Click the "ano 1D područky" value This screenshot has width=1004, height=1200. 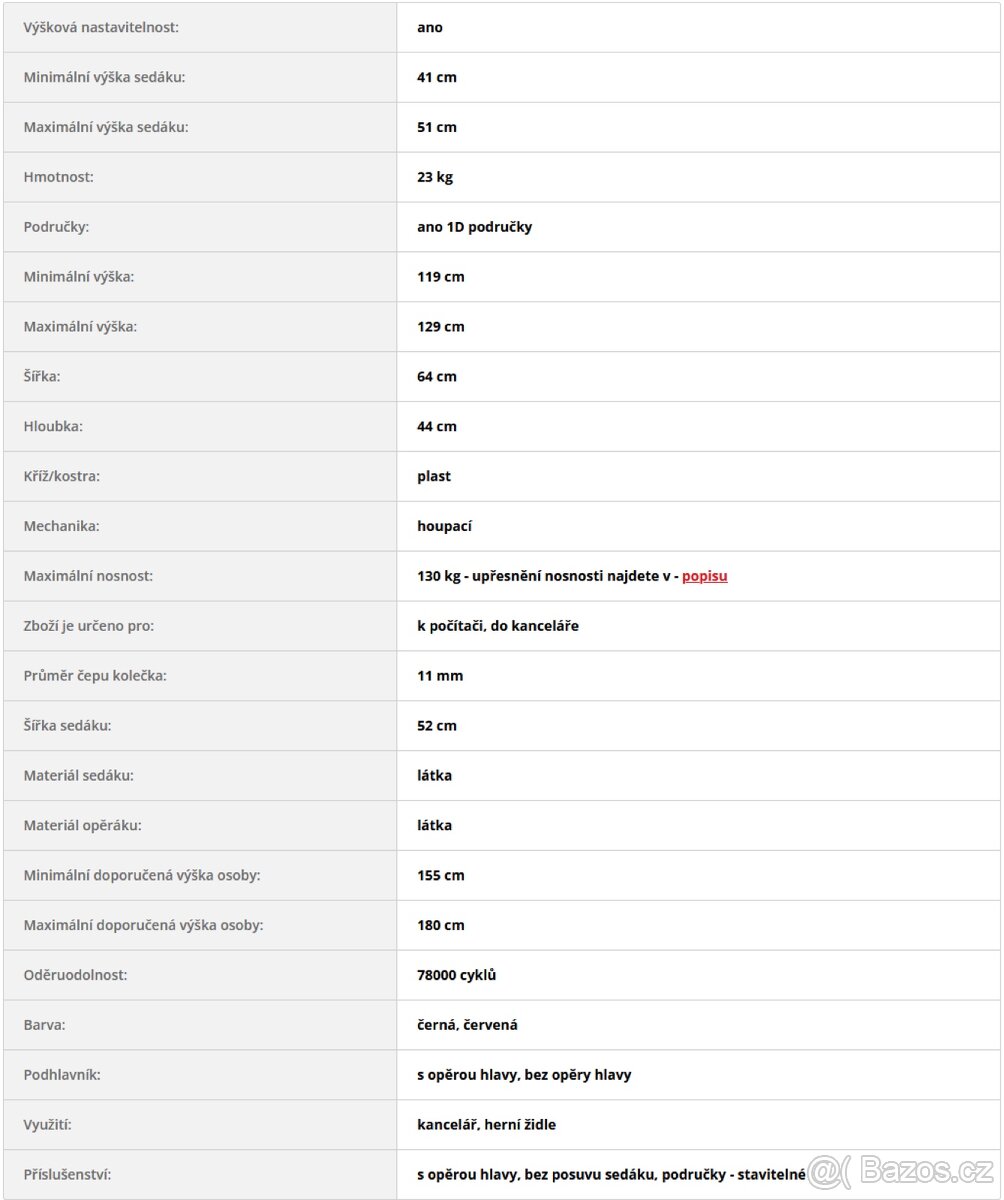point(474,227)
